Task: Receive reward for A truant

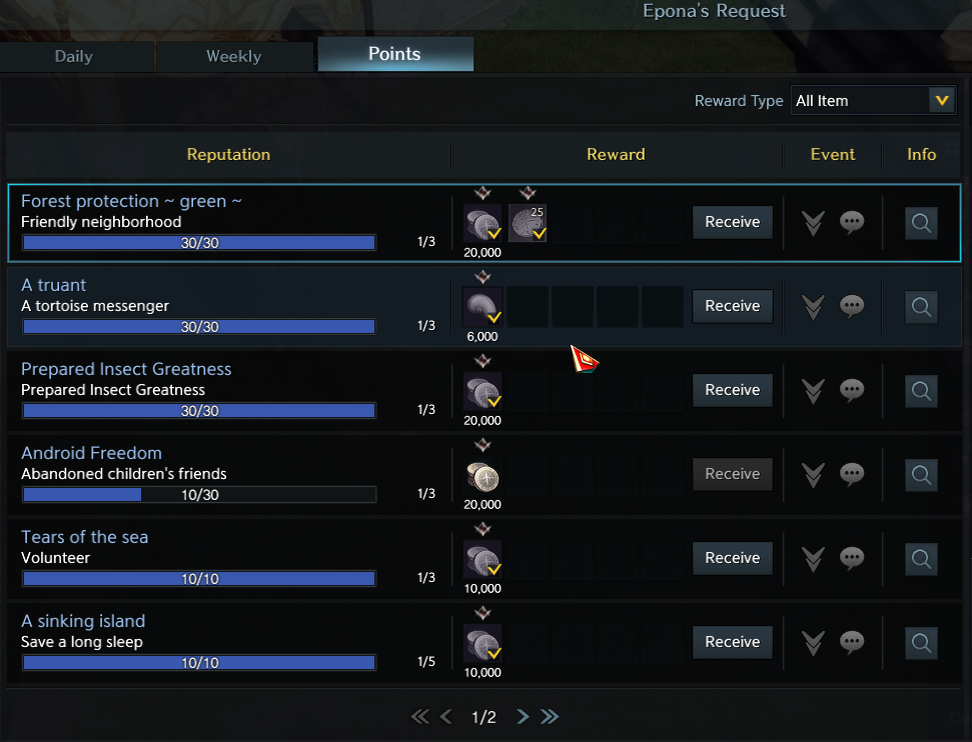Action: [732, 306]
